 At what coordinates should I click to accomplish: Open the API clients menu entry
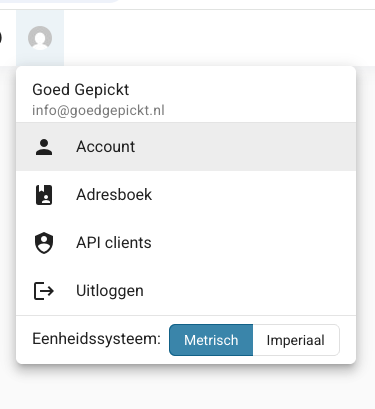pyautogui.click(x=186, y=243)
